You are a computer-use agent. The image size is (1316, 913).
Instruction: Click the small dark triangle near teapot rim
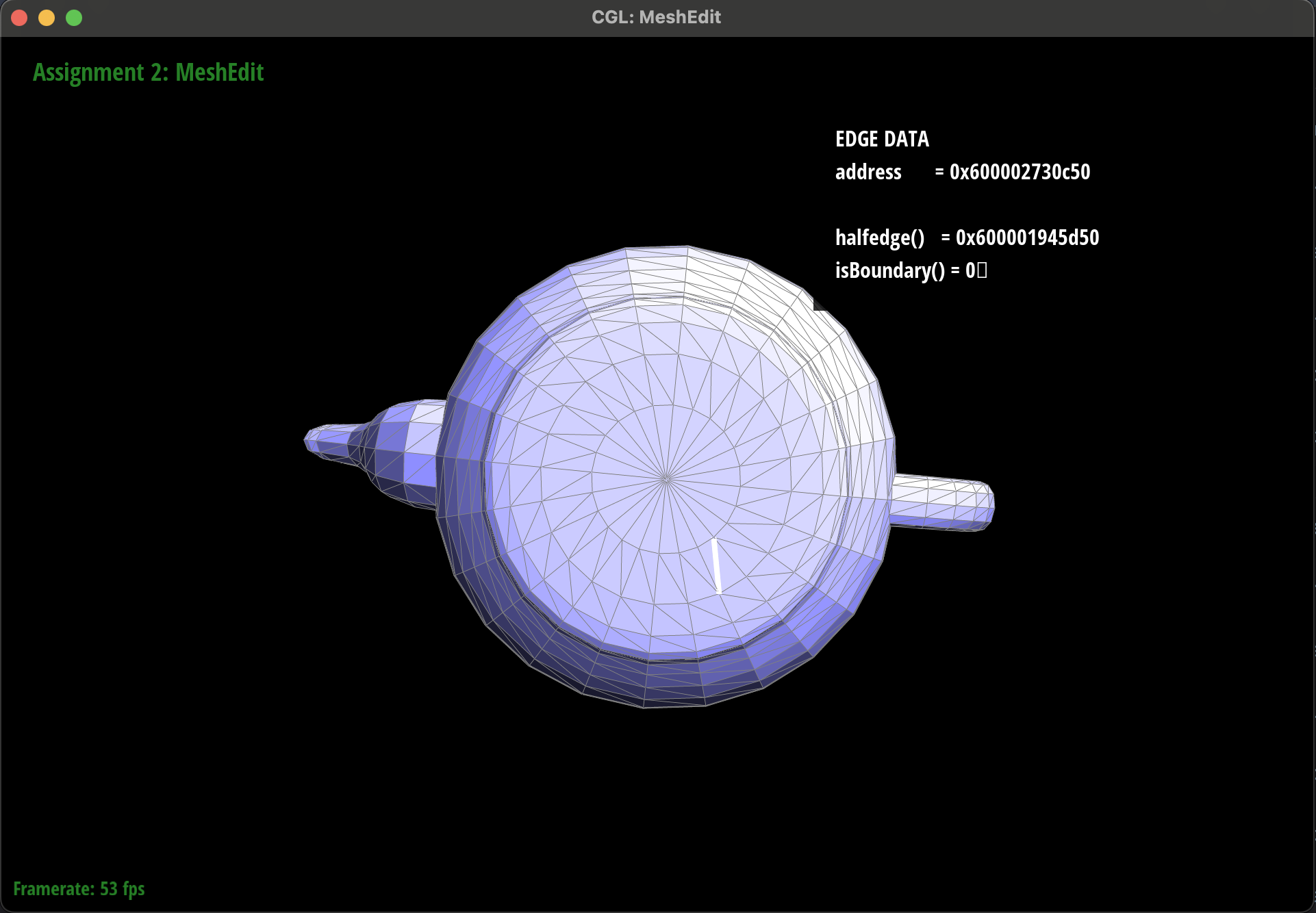click(818, 305)
